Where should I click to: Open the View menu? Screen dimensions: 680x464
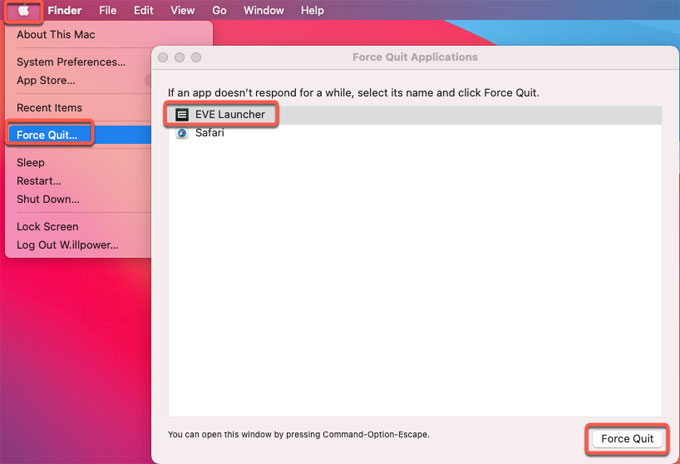(x=183, y=10)
